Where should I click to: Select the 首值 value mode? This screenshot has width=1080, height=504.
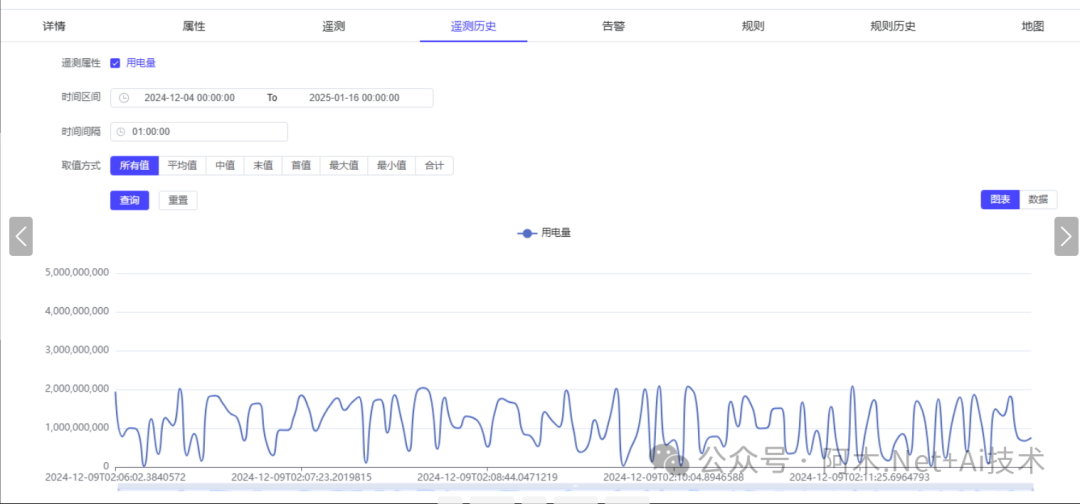click(x=301, y=166)
